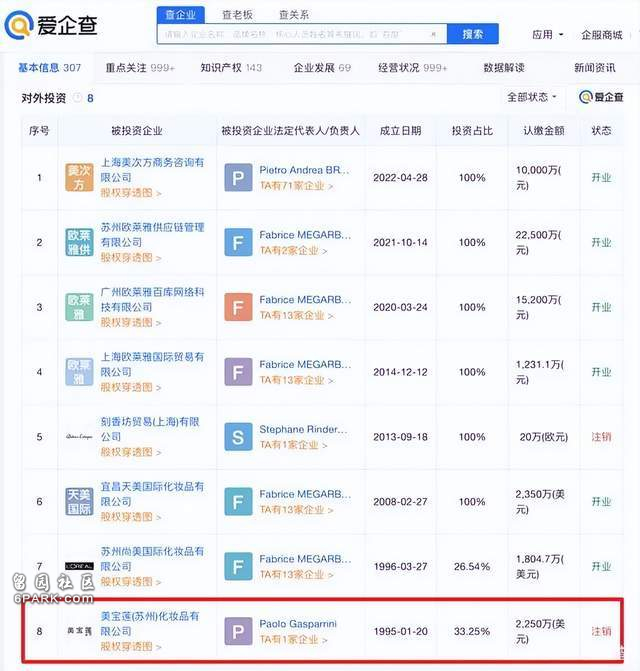The width and height of the screenshot is (640, 671).
Task: Click the orange F avatar in row 3
Action: tap(238, 307)
